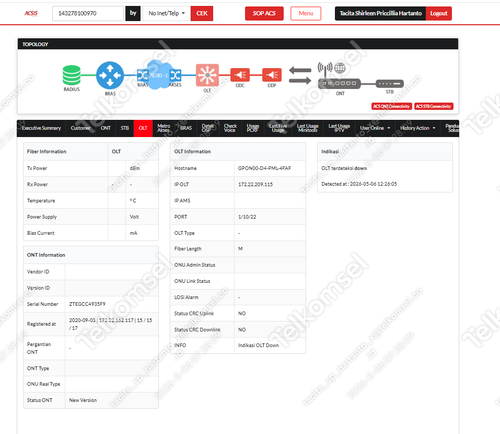This screenshot has width=500, height=434.
Task: Click the globe icon above ONT
Action: (x=340, y=68)
